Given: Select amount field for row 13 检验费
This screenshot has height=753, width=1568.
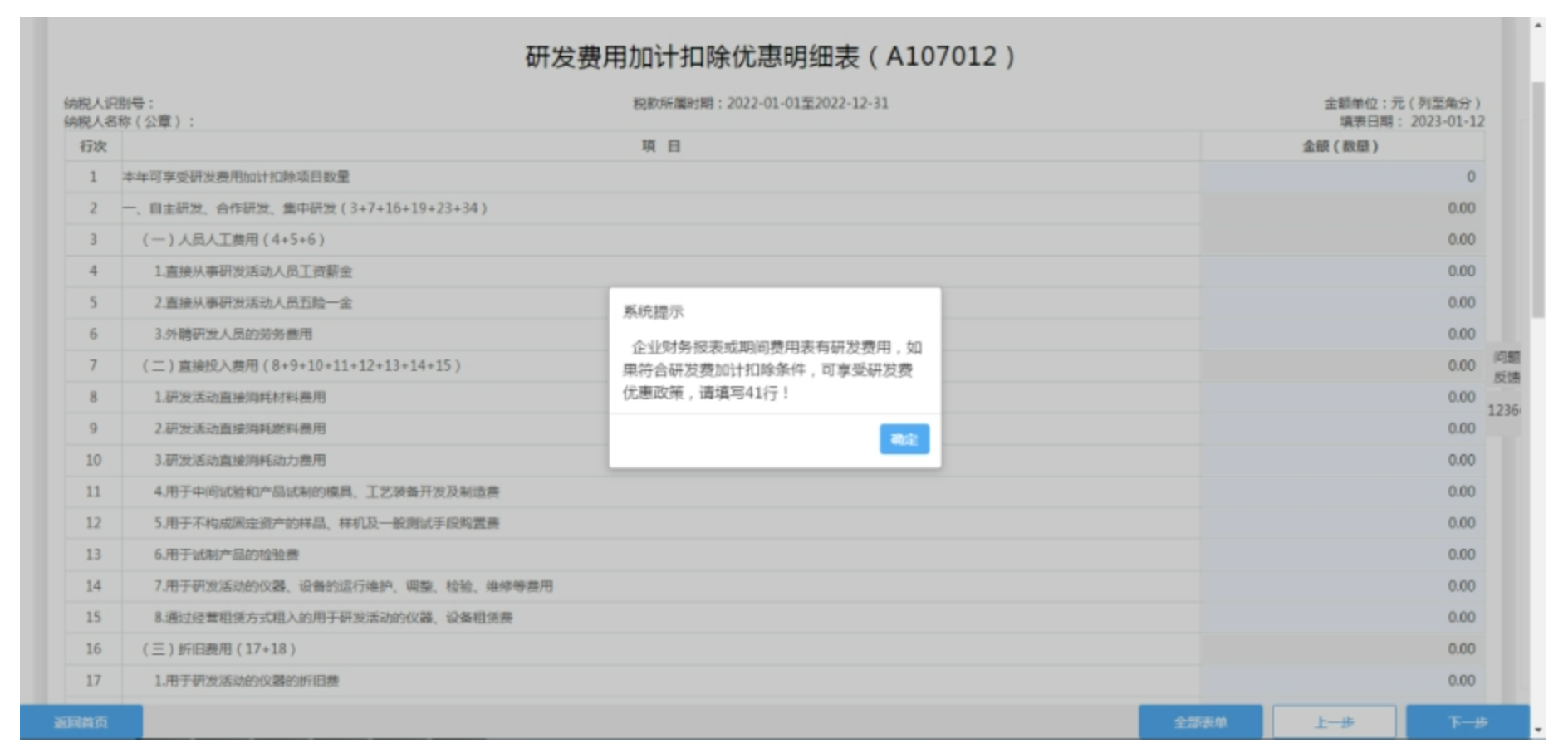Looking at the screenshot, I should (x=1341, y=555).
